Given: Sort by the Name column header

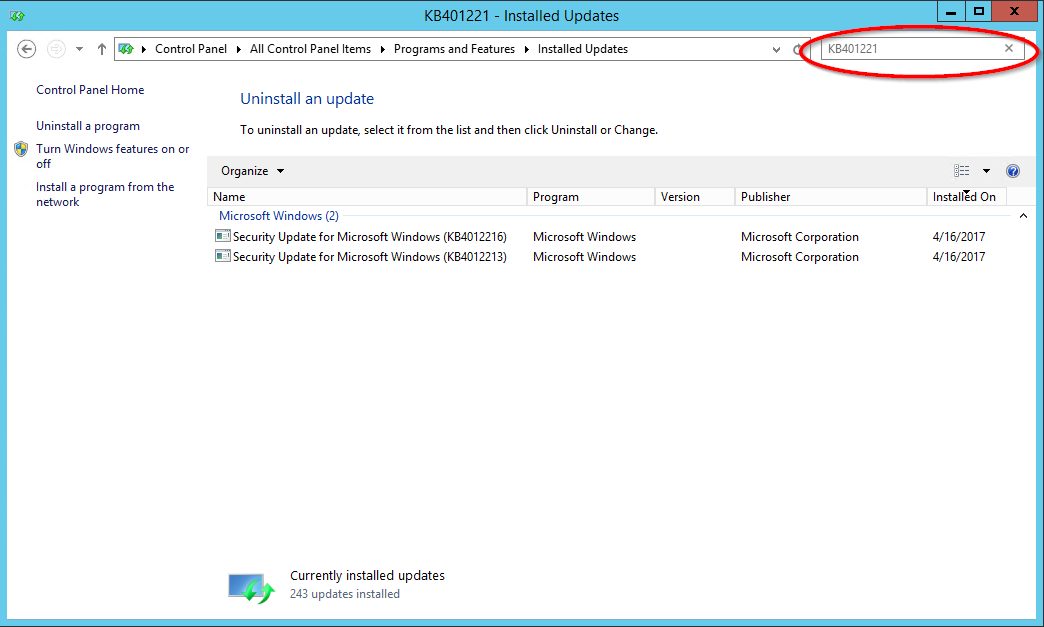Looking at the screenshot, I should pos(368,197).
